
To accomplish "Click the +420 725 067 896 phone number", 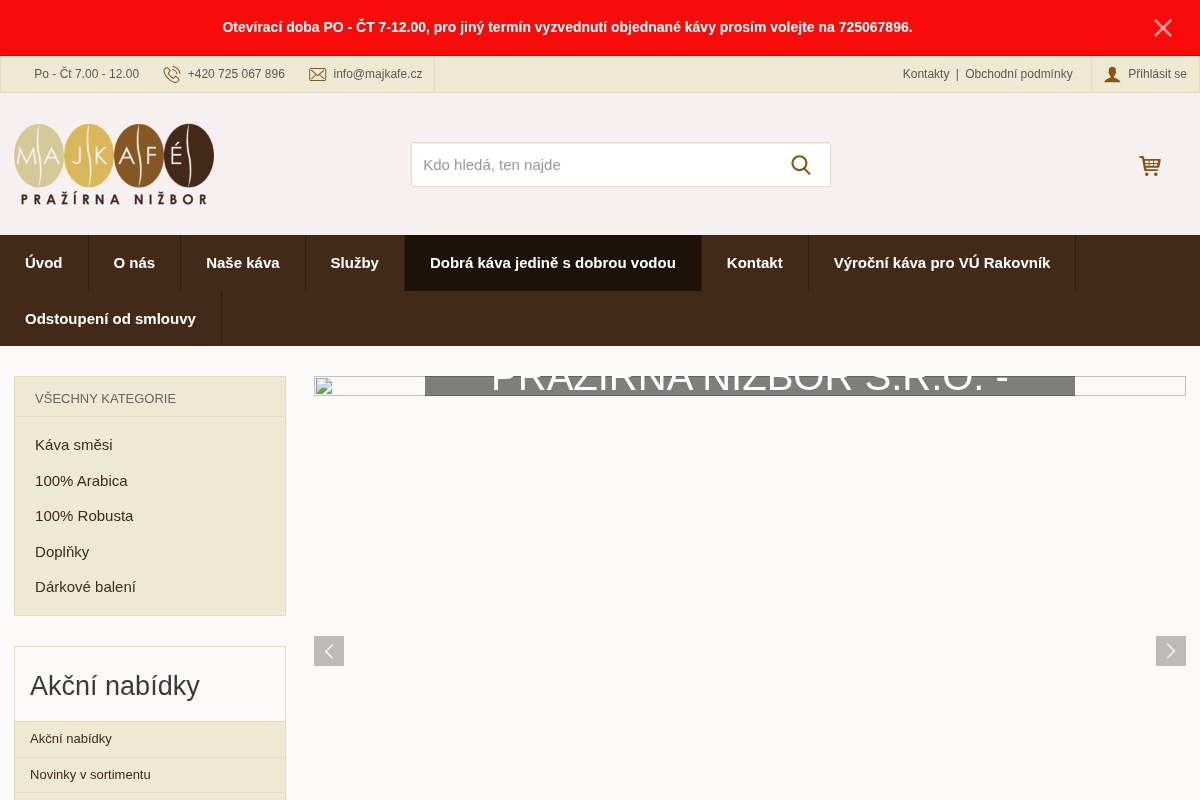I will [236, 74].
